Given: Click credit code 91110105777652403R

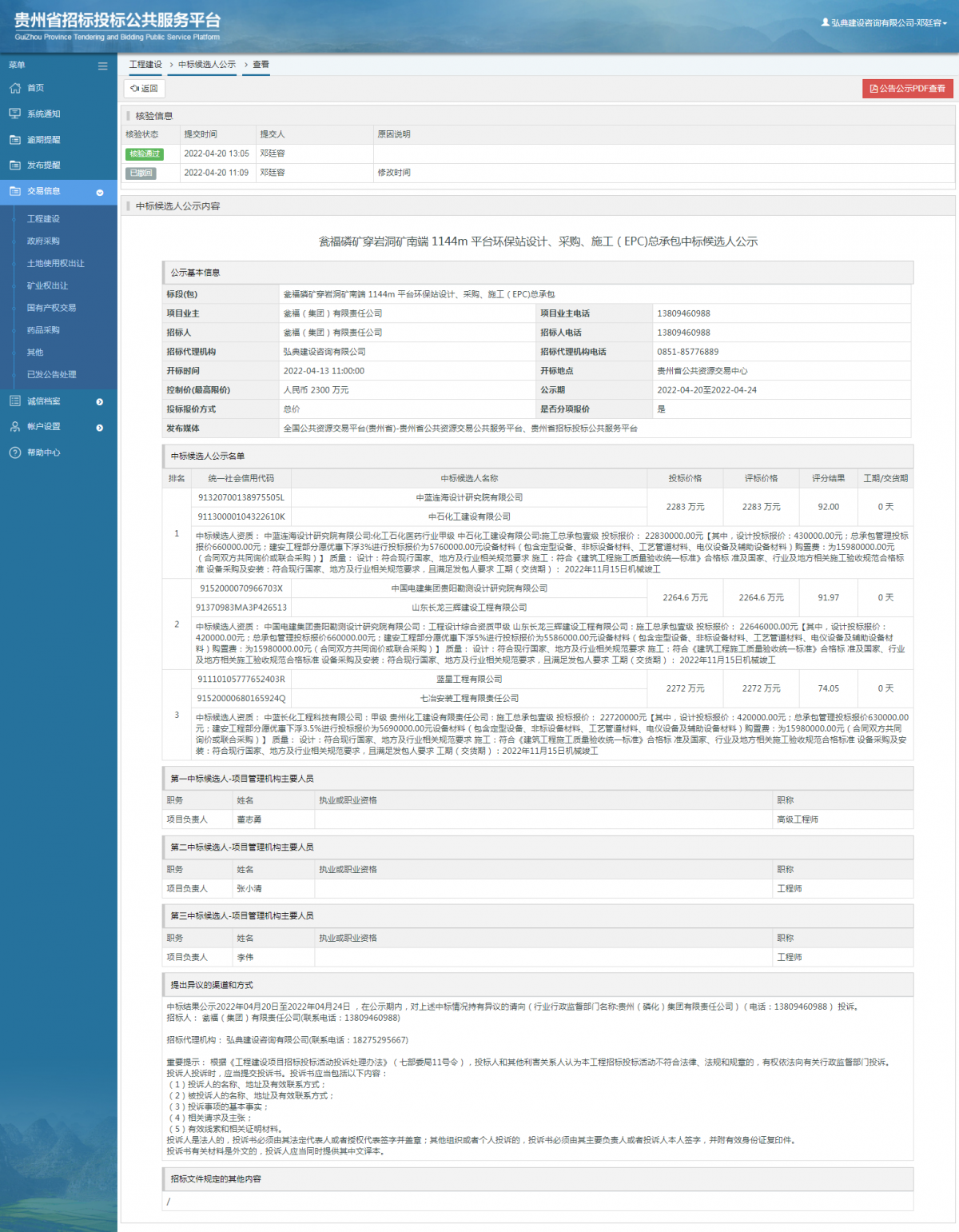Looking at the screenshot, I should pyautogui.click(x=241, y=679).
